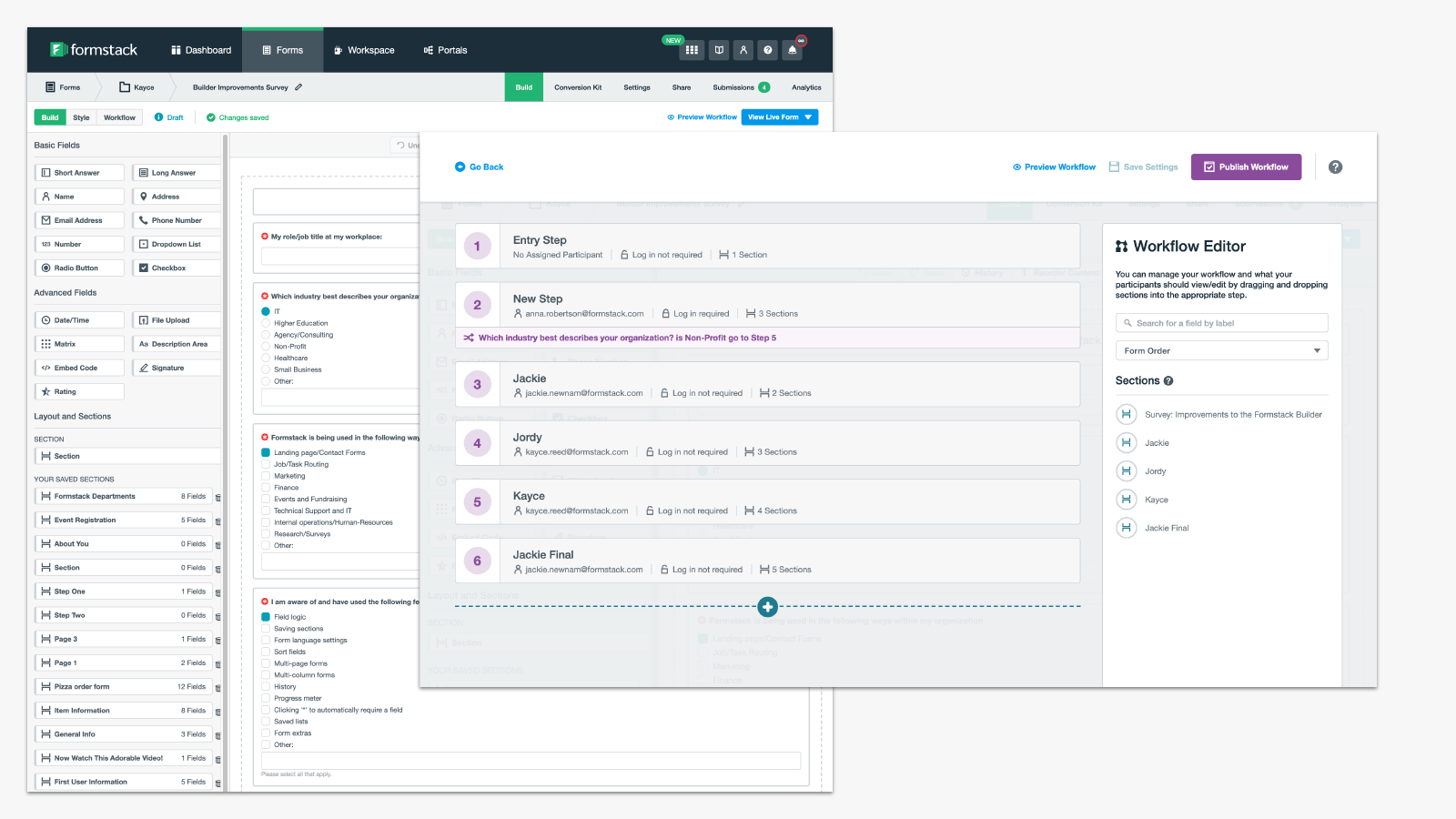Click Publish Workflow button
This screenshot has width=1456, height=819.
[1246, 167]
